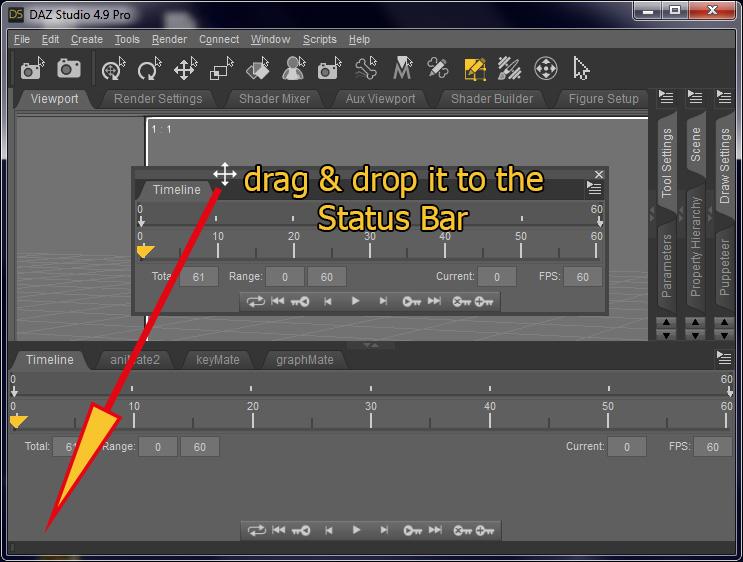This screenshot has height=562, width=743.
Task: Click Range end field showing 60 in docked Timeline
Action: [x=199, y=447]
